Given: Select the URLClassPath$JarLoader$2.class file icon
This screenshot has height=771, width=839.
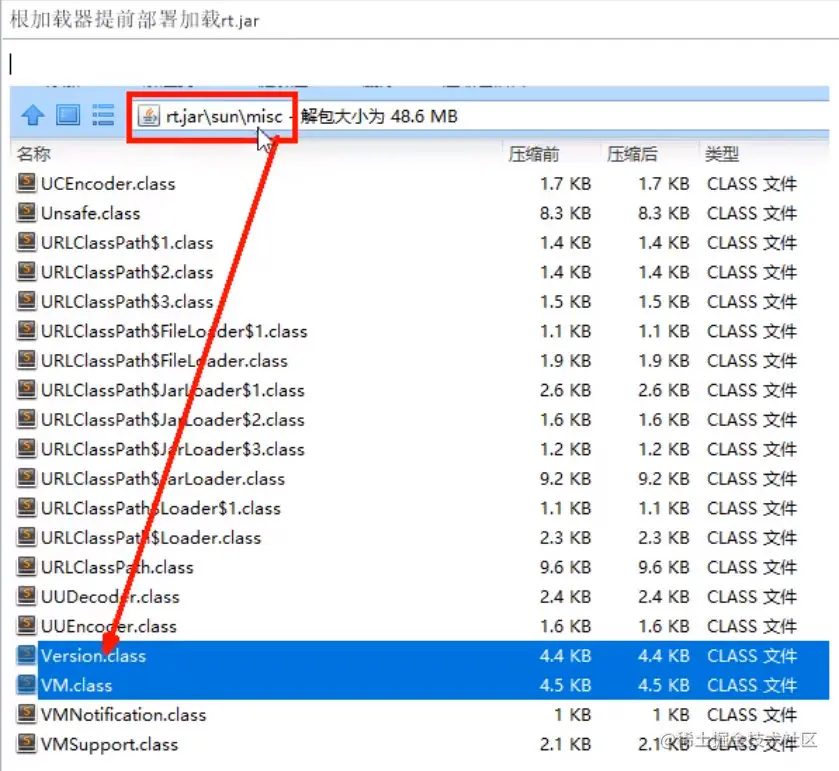Looking at the screenshot, I should click(x=26, y=419).
